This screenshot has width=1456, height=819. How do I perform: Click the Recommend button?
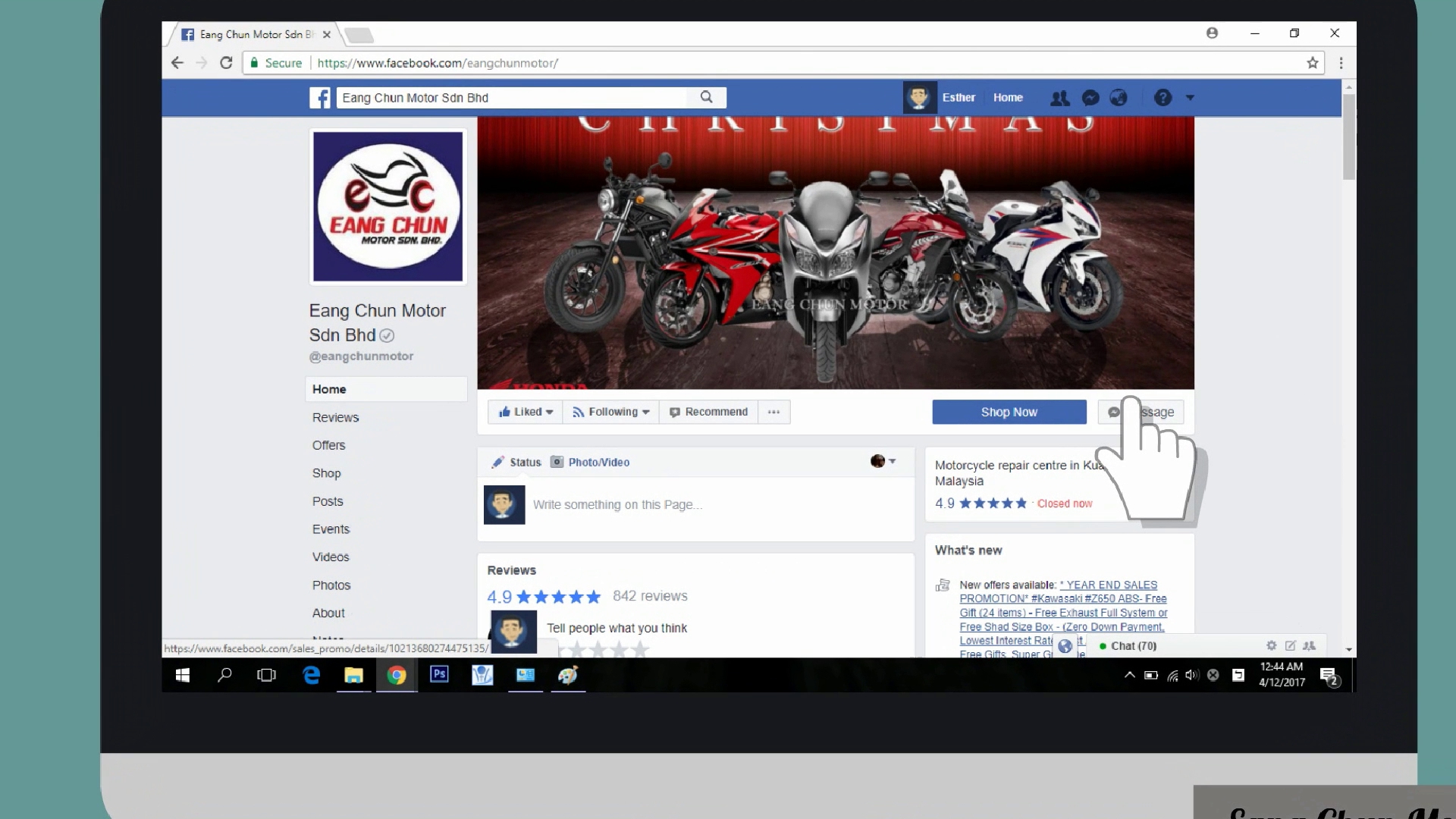point(708,412)
